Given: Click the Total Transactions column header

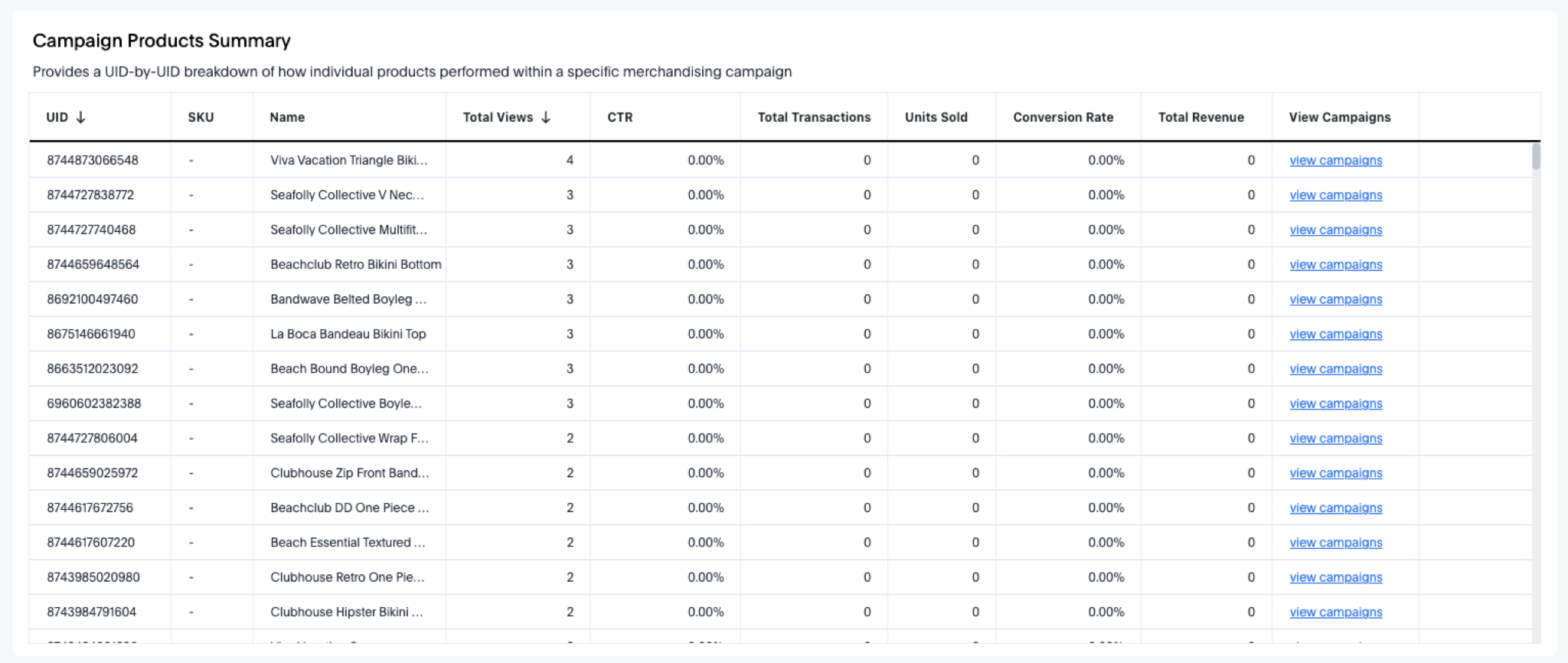Looking at the screenshot, I should point(814,117).
